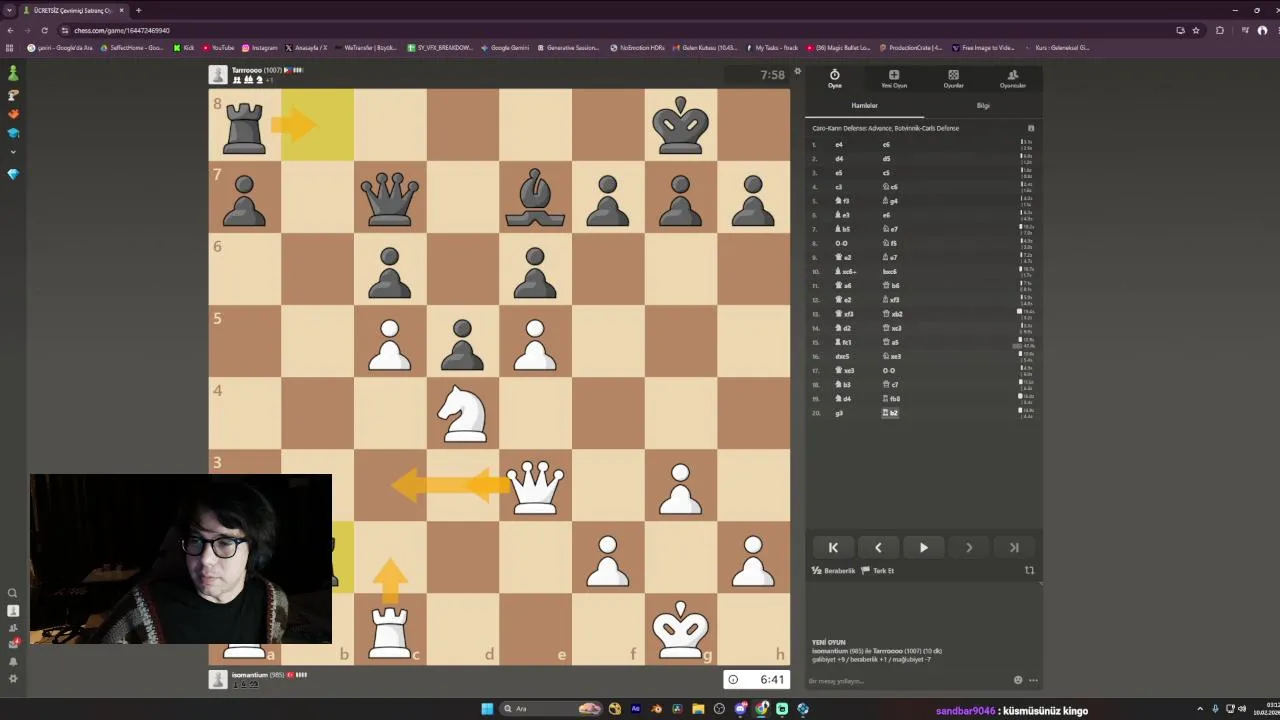Open File Explorer from the taskbar
This screenshot has width=1280, height=720.
pos(698,709)
